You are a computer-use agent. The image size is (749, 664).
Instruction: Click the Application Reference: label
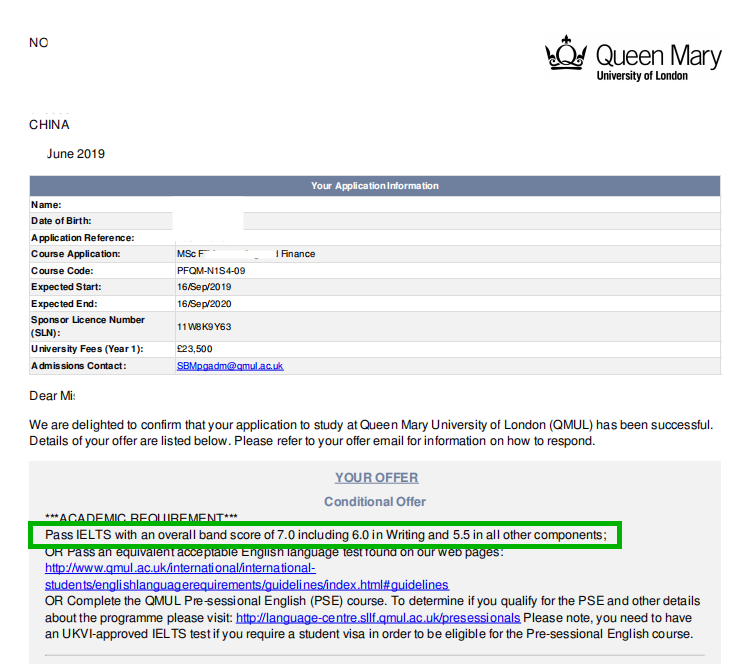pos(83,237)
